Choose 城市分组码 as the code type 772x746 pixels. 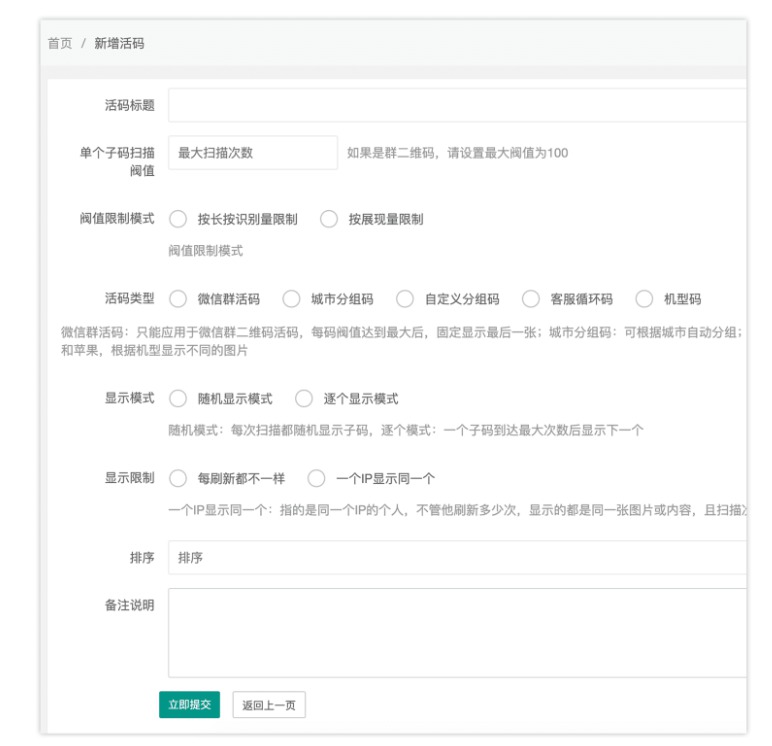pos(291,298)
